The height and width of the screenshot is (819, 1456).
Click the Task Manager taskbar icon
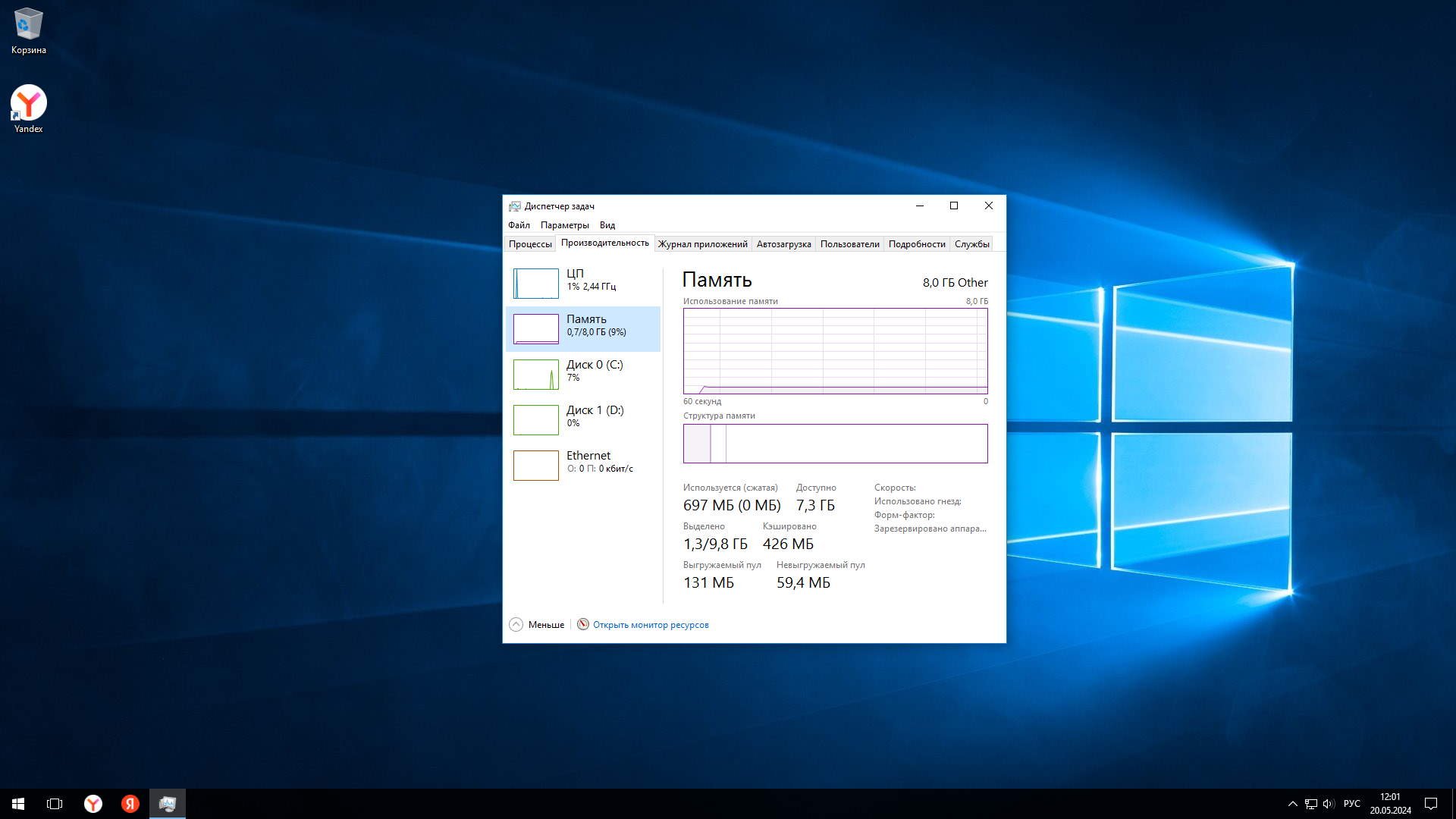pyautogui.click(x=168, y=804)
